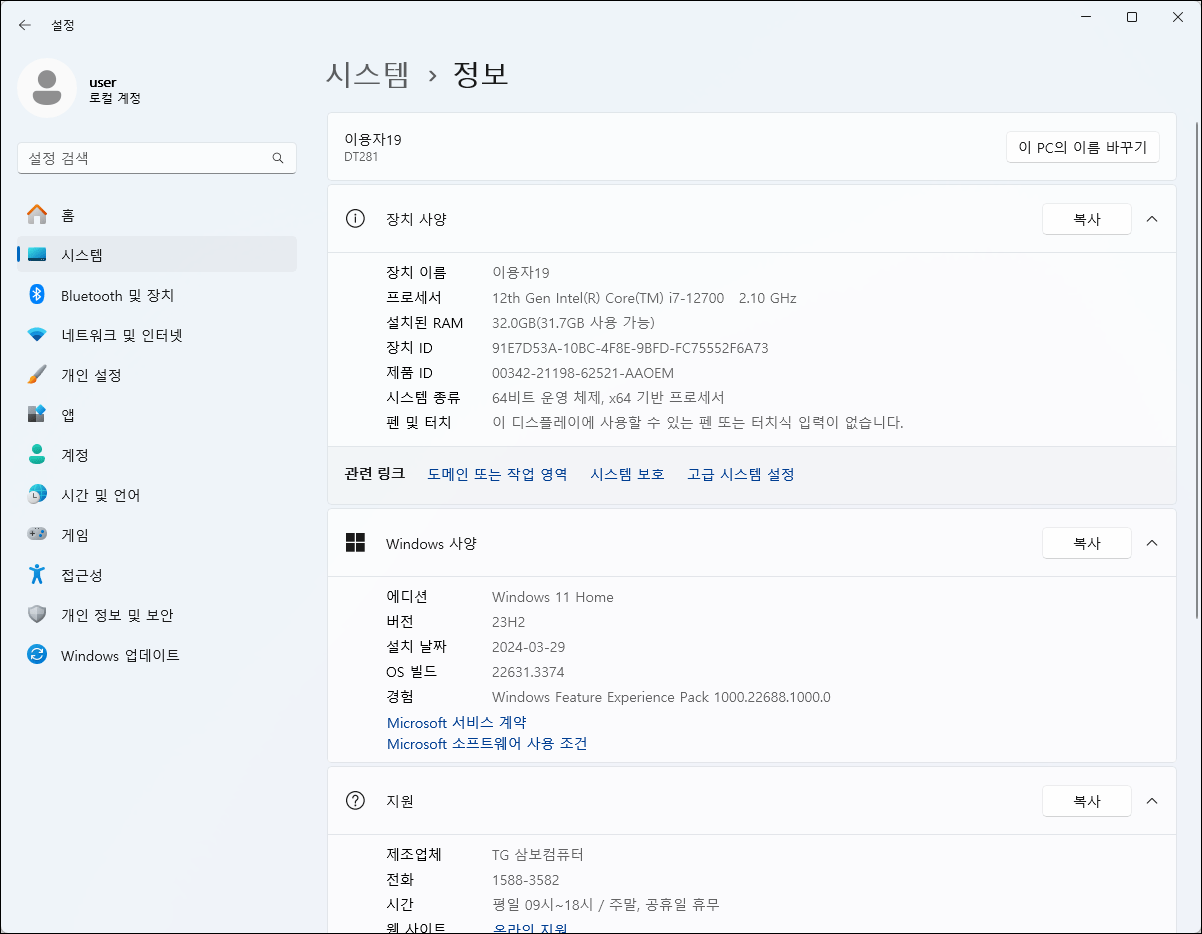Select 시간 및 언어 category
Image resolution: width=1202 pixels, height=934 pixels.
[x=157, y=495]
